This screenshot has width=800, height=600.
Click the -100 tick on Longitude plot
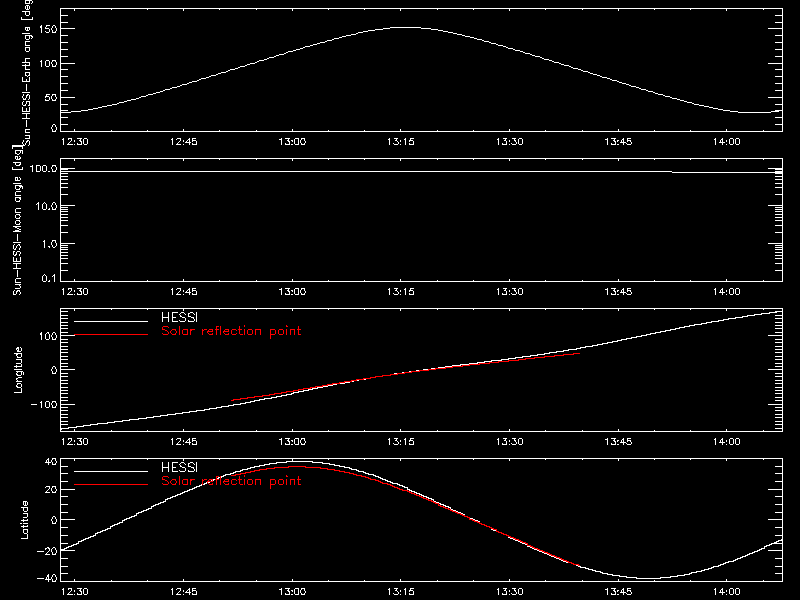coord(44,404)
